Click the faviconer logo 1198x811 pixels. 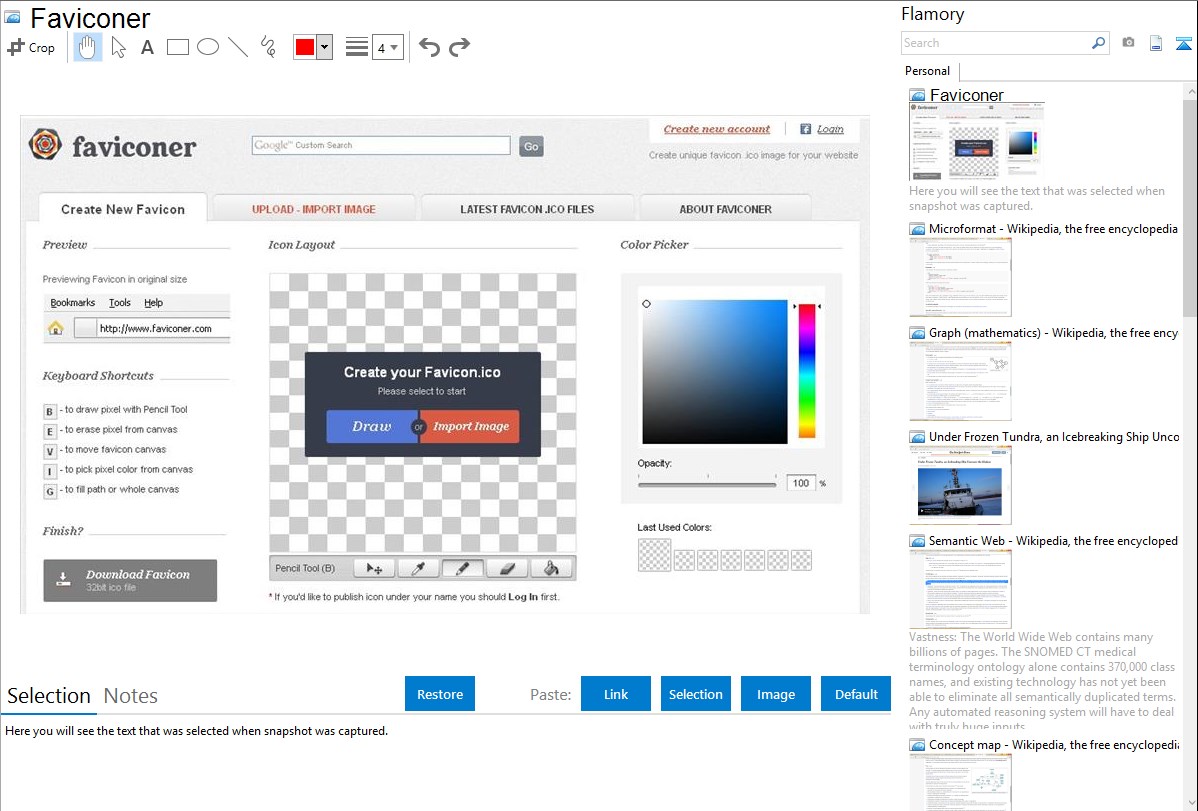(113, 145)
